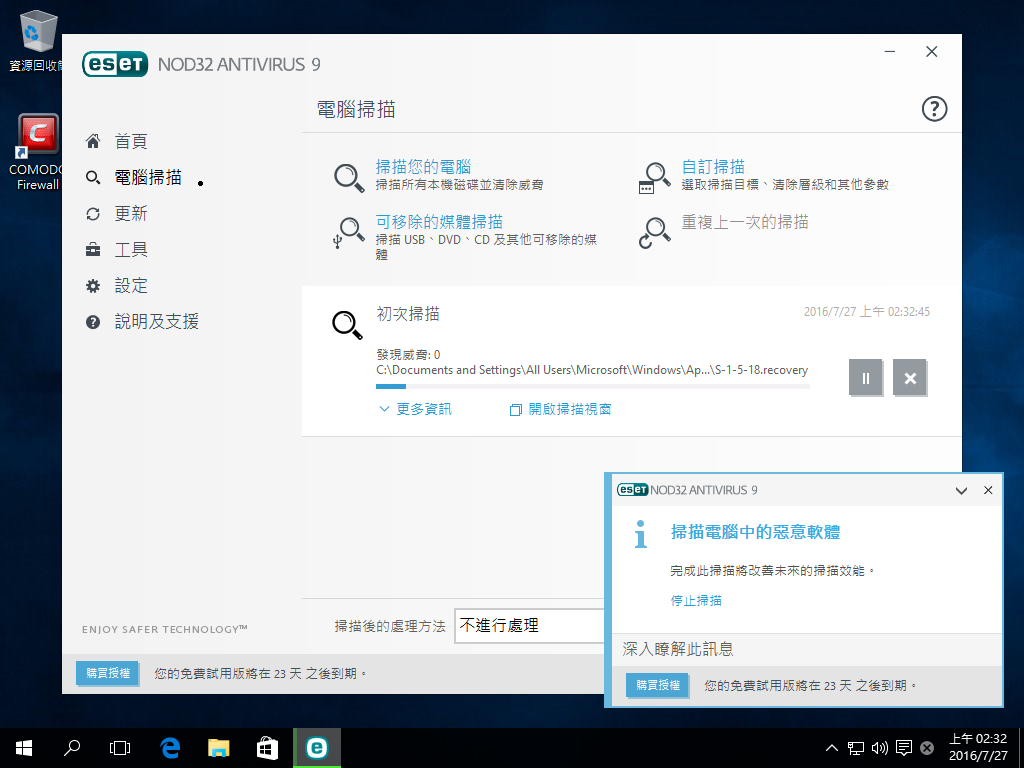This screenshot has height=768, width=1024.
Task: Click the toolbox icon beside 工具
Action: coord(93,249)
